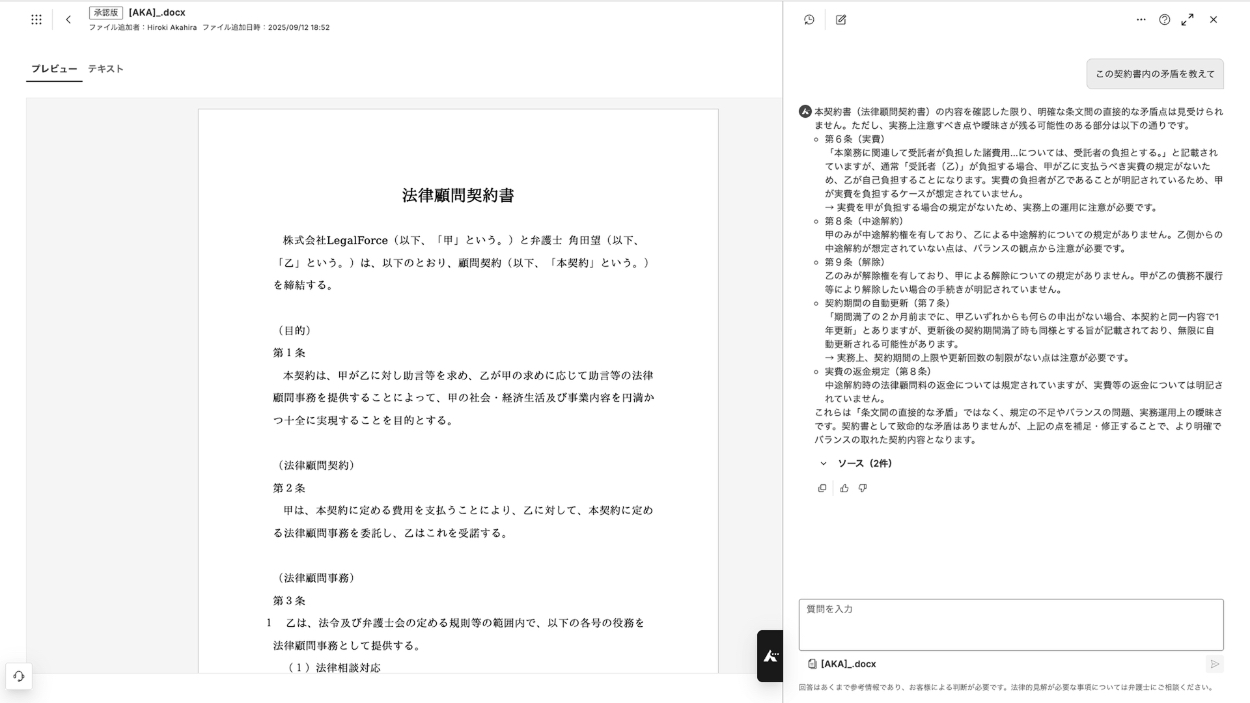Click the 承認版 status badge
Image resolution: width=1250 pixels, height=703 pixels.
point(105,12)
